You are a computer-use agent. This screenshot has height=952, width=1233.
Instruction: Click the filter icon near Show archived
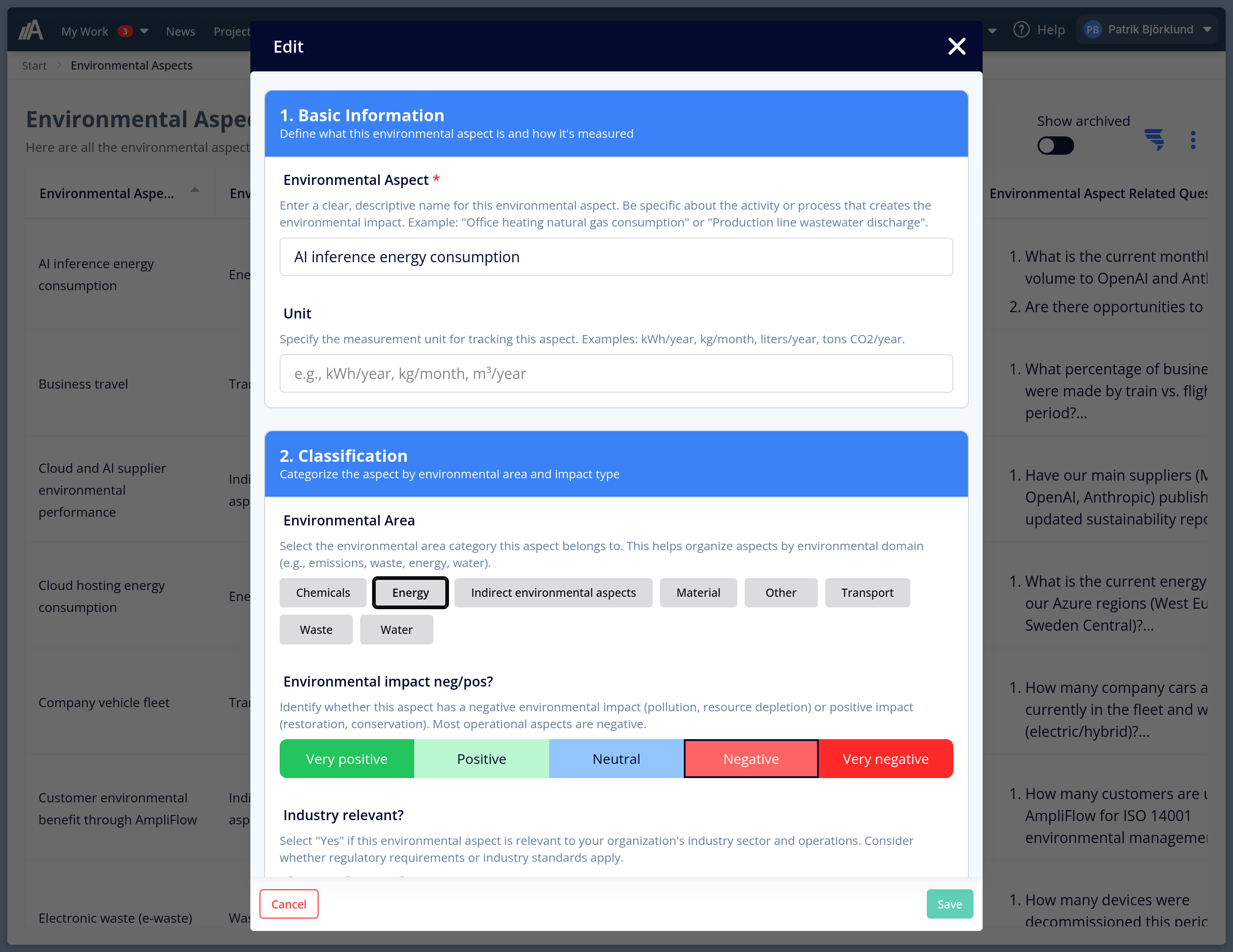(1154, 140)
